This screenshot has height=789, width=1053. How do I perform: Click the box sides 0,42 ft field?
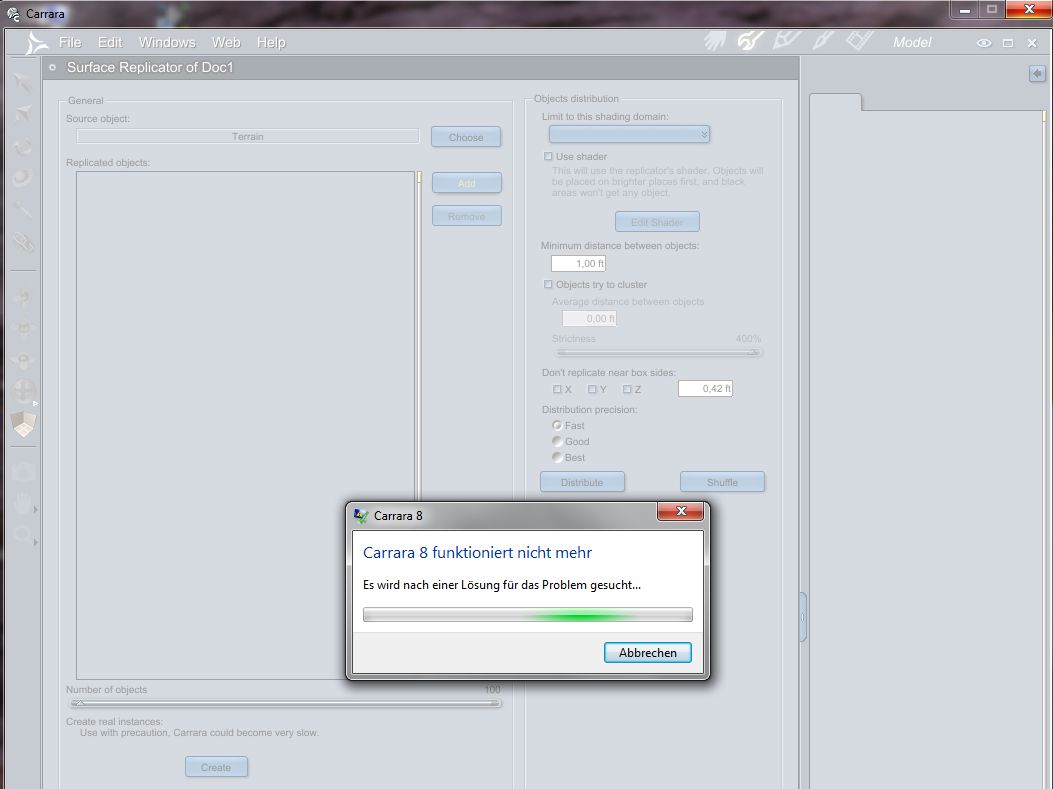tap(705, 388)
